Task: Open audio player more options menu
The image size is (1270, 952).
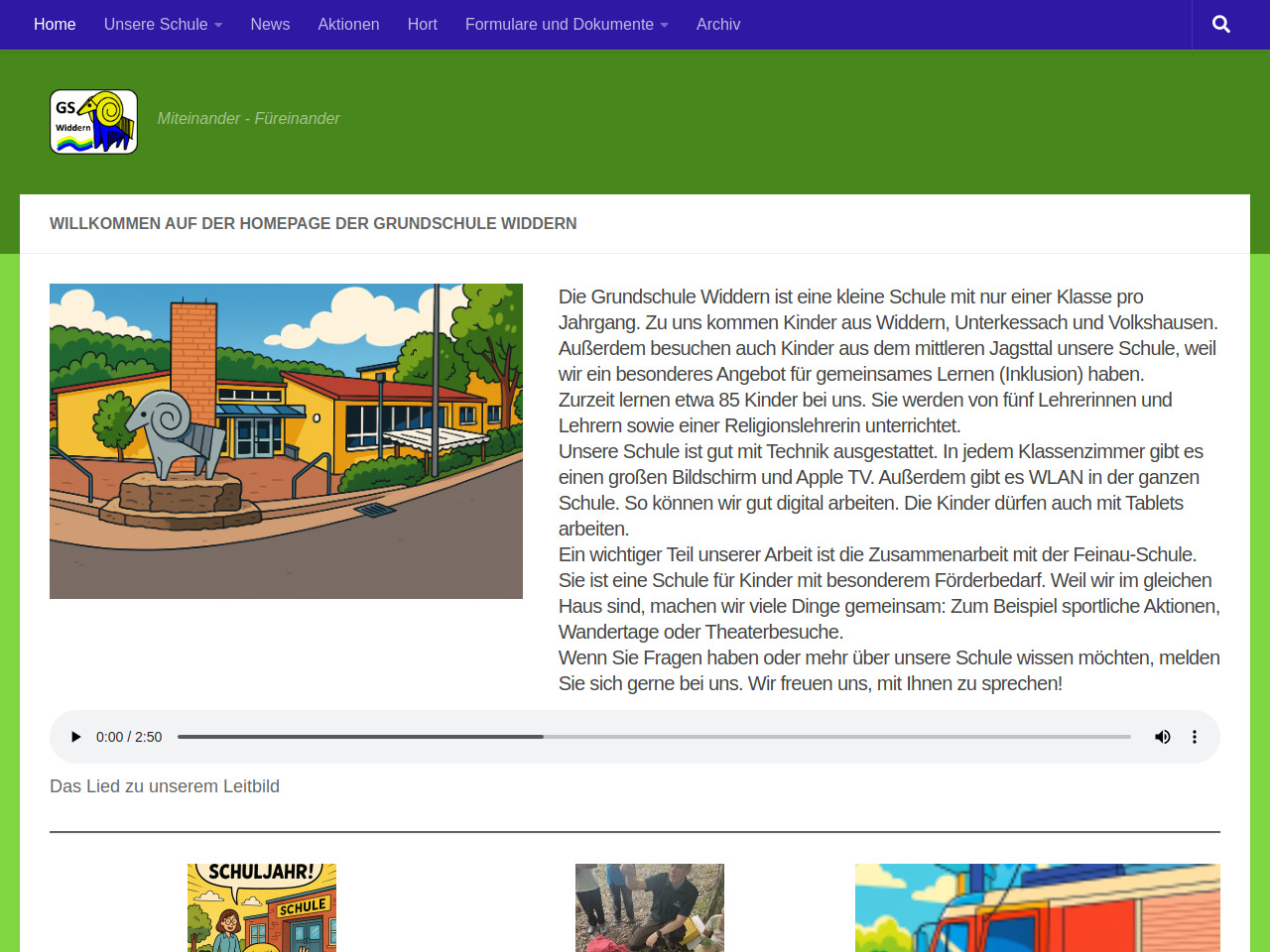Action: (x=1195, y=737)
